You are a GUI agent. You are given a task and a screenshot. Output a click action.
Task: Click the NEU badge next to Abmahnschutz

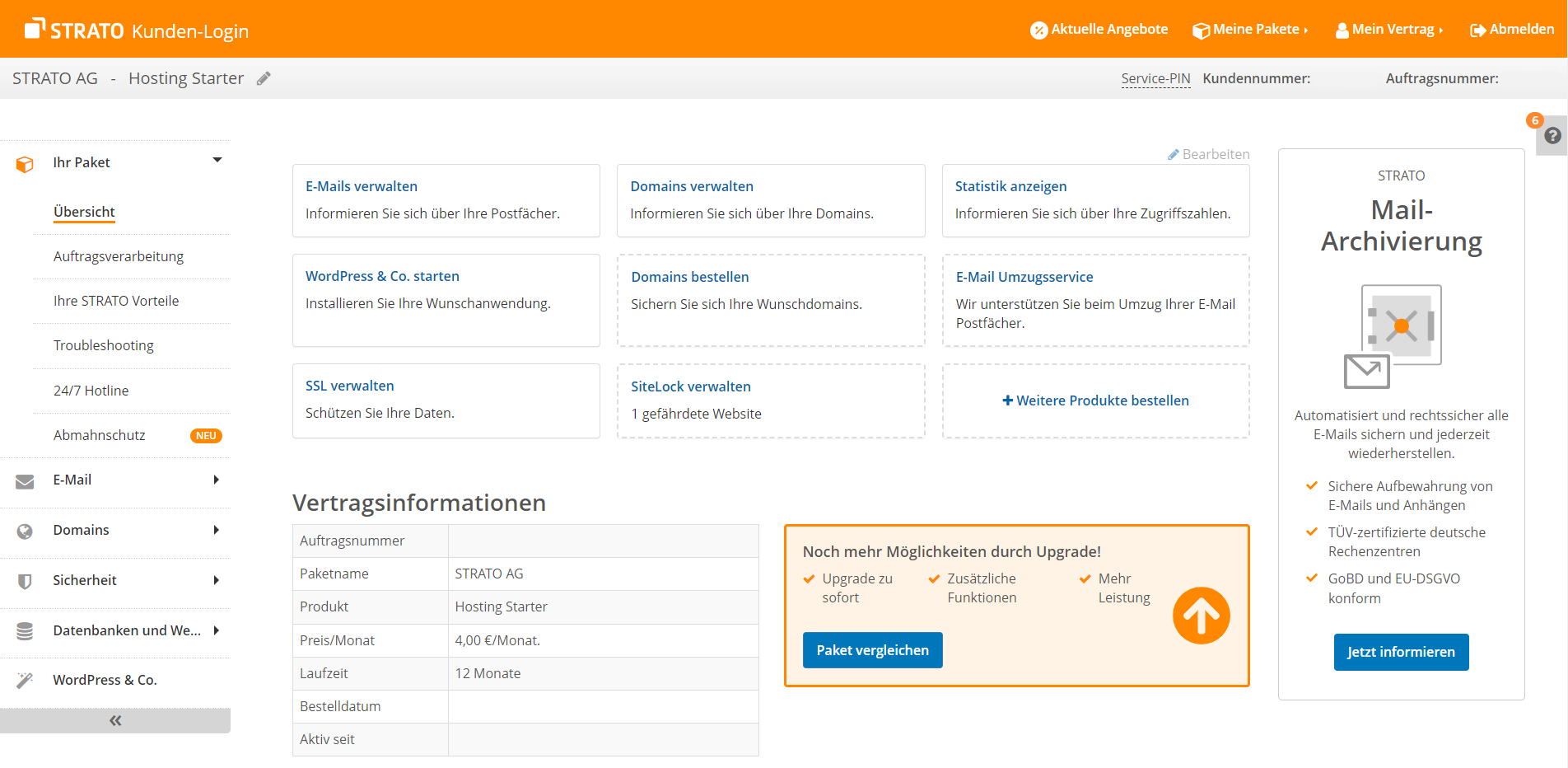pos(206,436)
